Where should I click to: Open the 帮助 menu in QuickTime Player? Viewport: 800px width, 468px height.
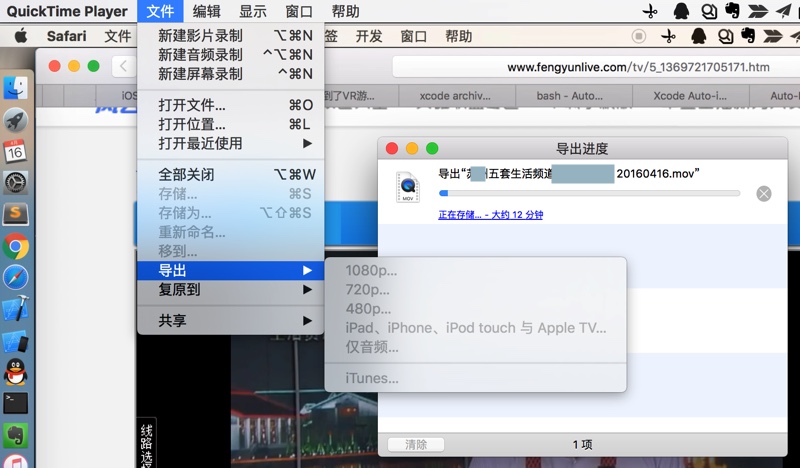pyautogui.click(x=345, y=11)
